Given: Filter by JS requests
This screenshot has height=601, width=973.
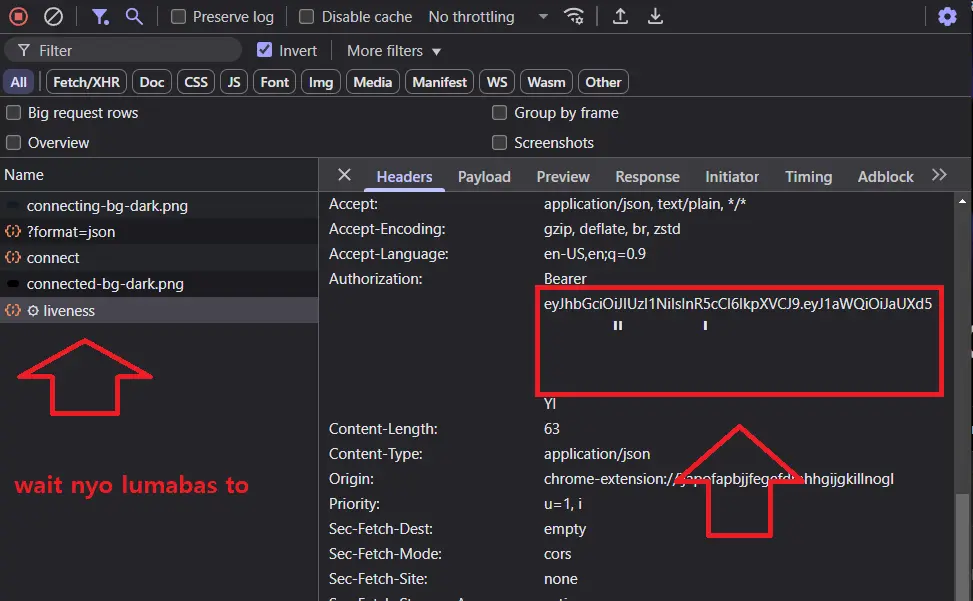Looking at the screenshot, I should [234, 82].
